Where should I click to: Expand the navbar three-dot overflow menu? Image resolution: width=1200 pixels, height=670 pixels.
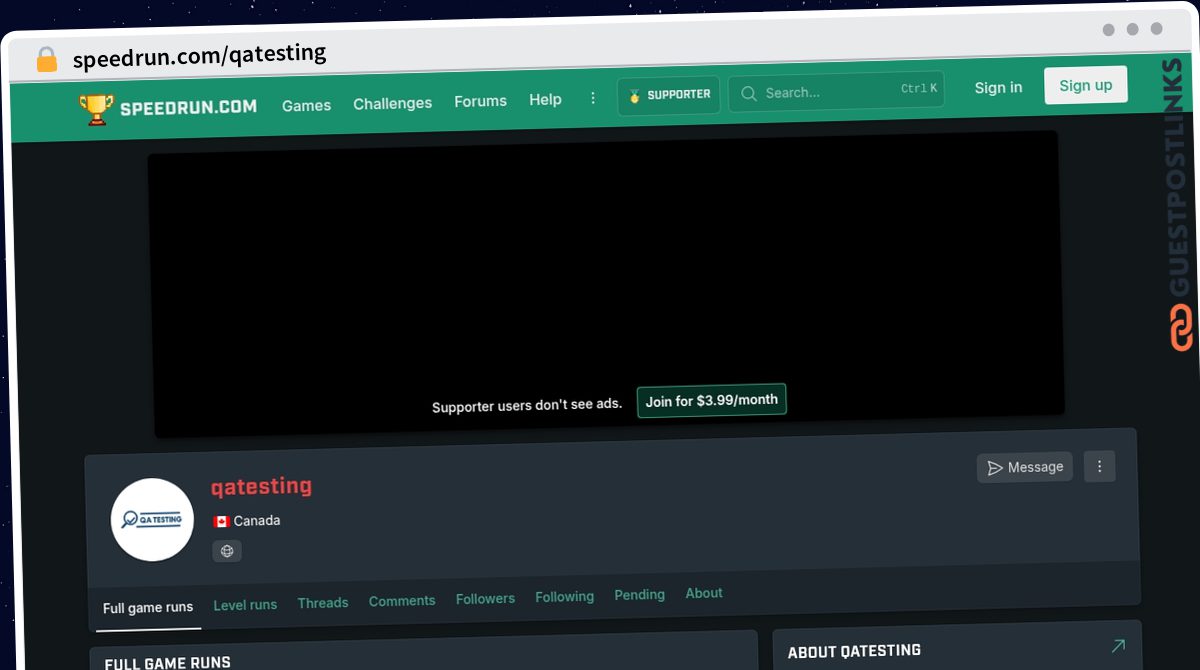click(593, 98)
